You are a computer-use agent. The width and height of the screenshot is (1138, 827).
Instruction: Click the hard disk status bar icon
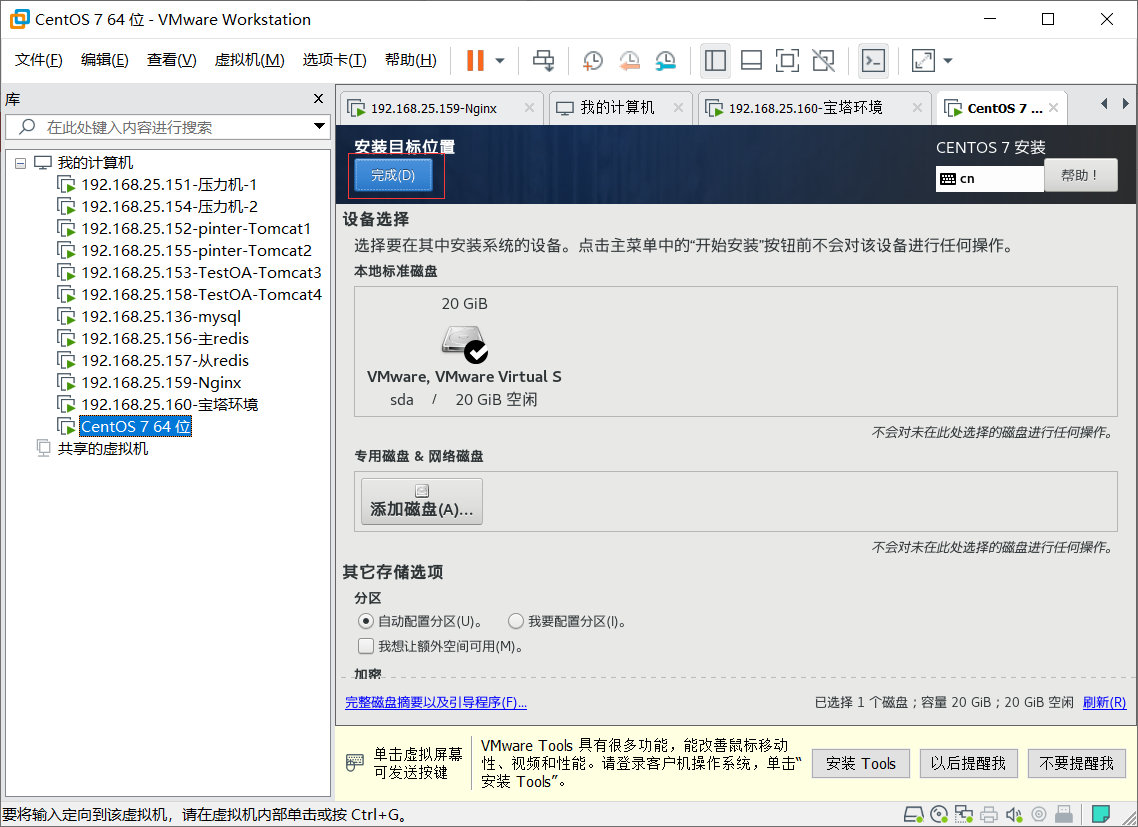tap(914, 815)
